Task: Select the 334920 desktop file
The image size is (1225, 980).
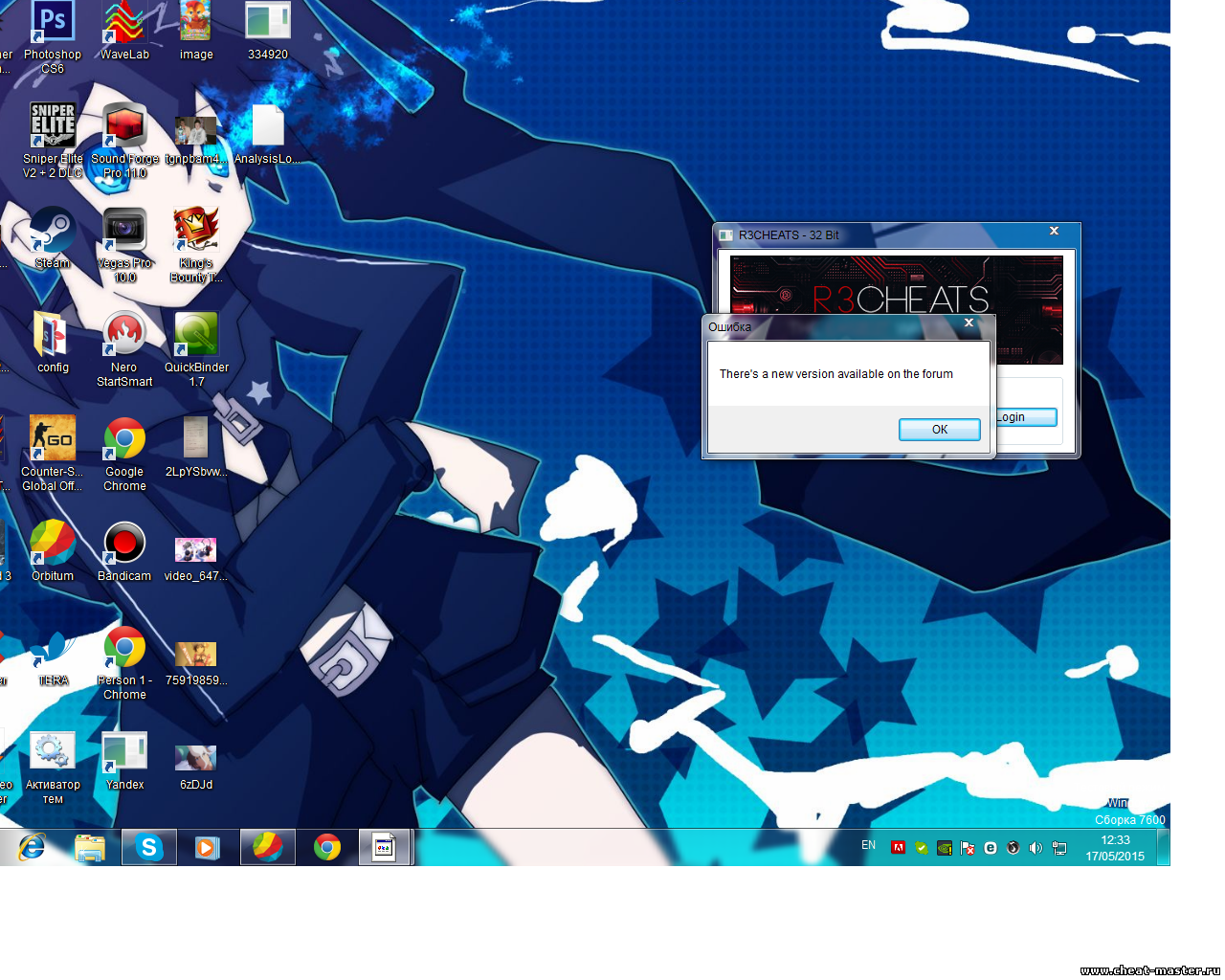Action: (268, 32)
